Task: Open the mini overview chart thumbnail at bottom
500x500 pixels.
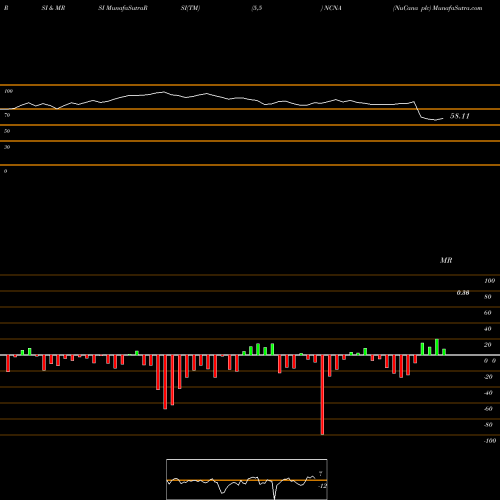Action: pyautogui.click(x=247, y=479)
